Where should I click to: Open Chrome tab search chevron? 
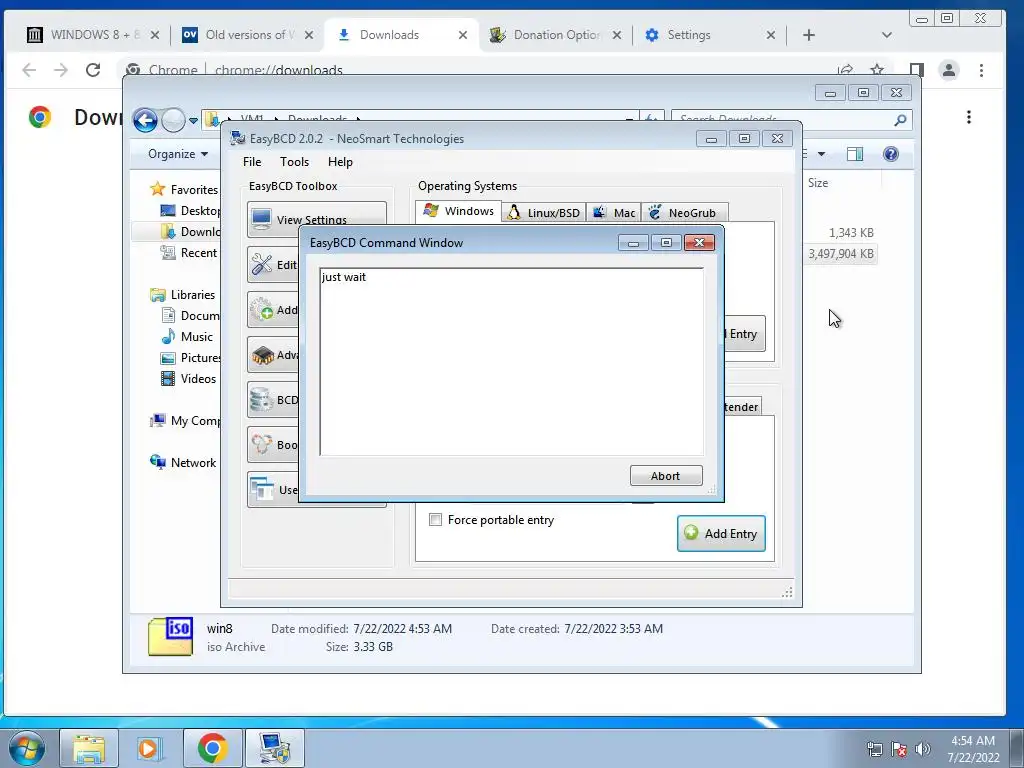(x=886, y=35)
